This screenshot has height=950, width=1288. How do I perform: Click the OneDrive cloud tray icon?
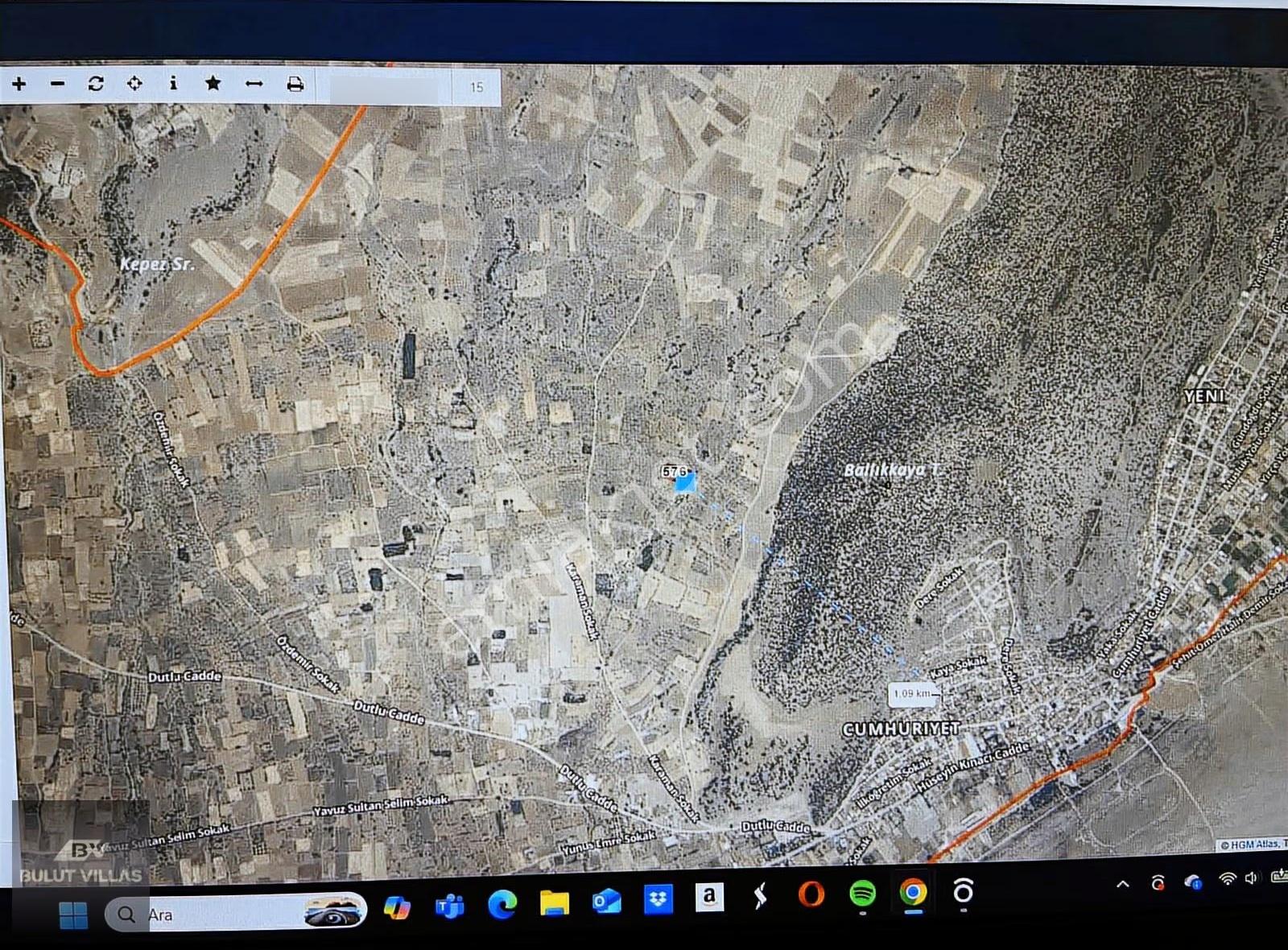(x=1192, y=882)
